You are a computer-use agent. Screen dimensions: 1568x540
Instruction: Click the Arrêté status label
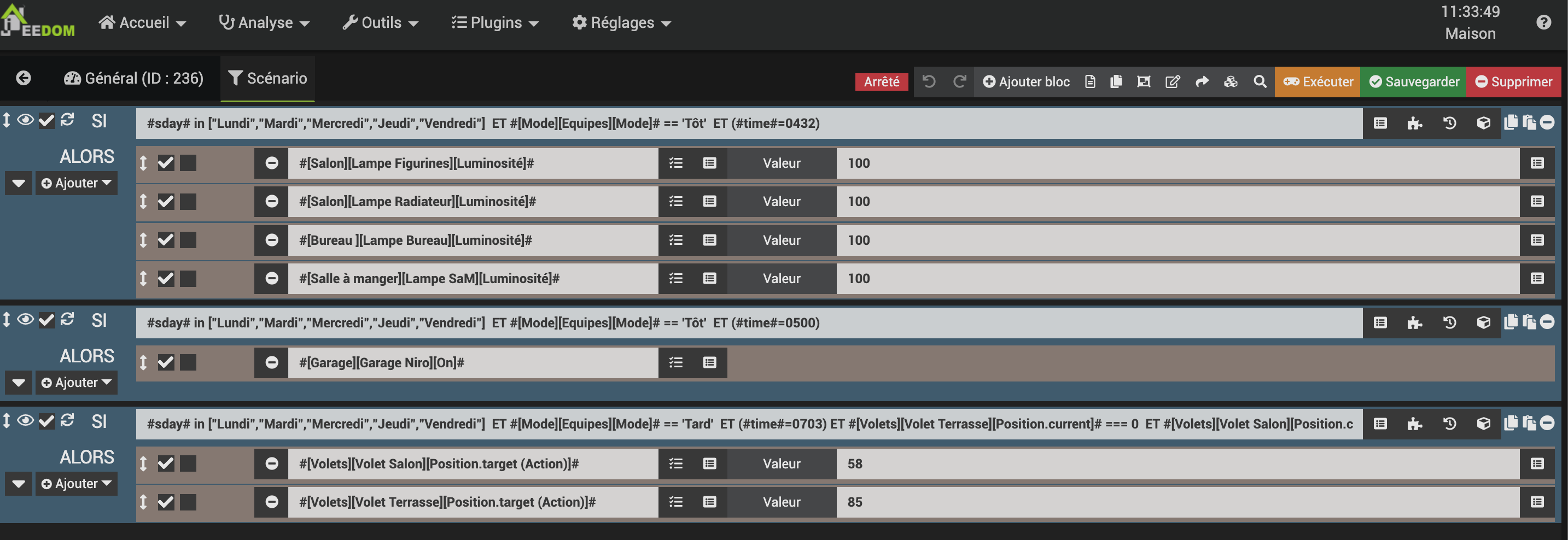882,81
